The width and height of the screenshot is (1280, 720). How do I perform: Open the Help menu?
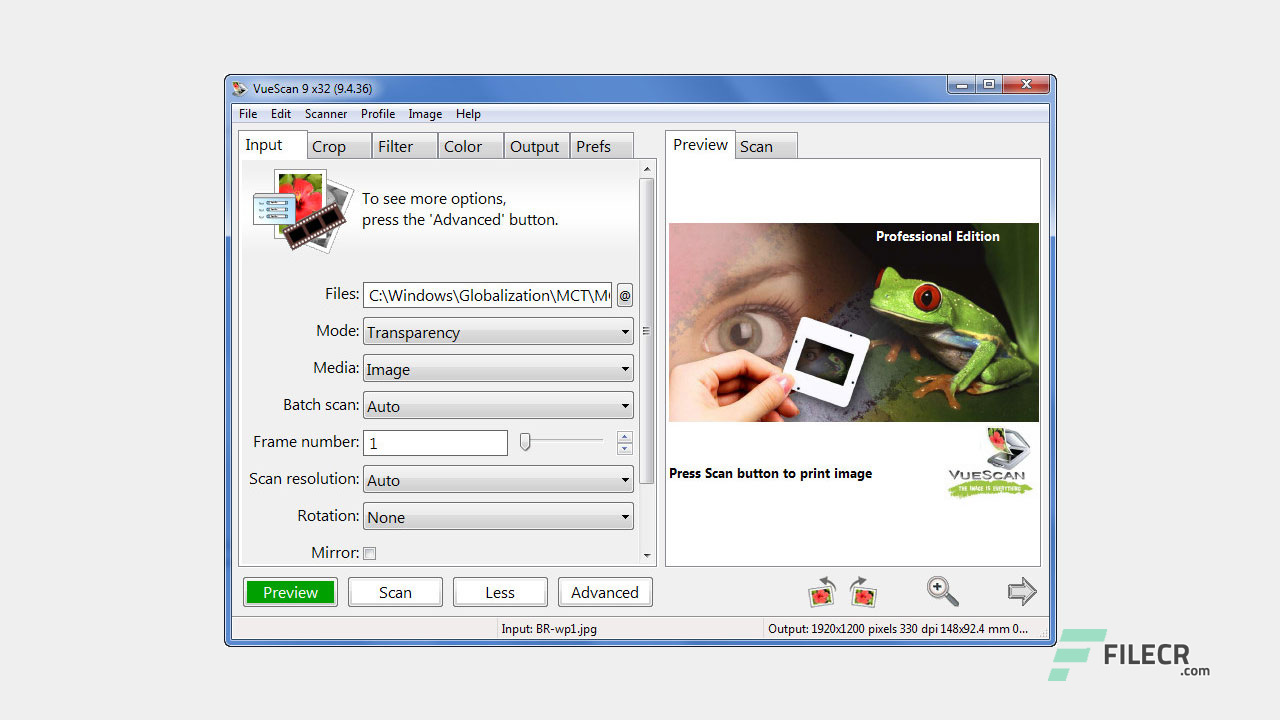click(468, 114)
